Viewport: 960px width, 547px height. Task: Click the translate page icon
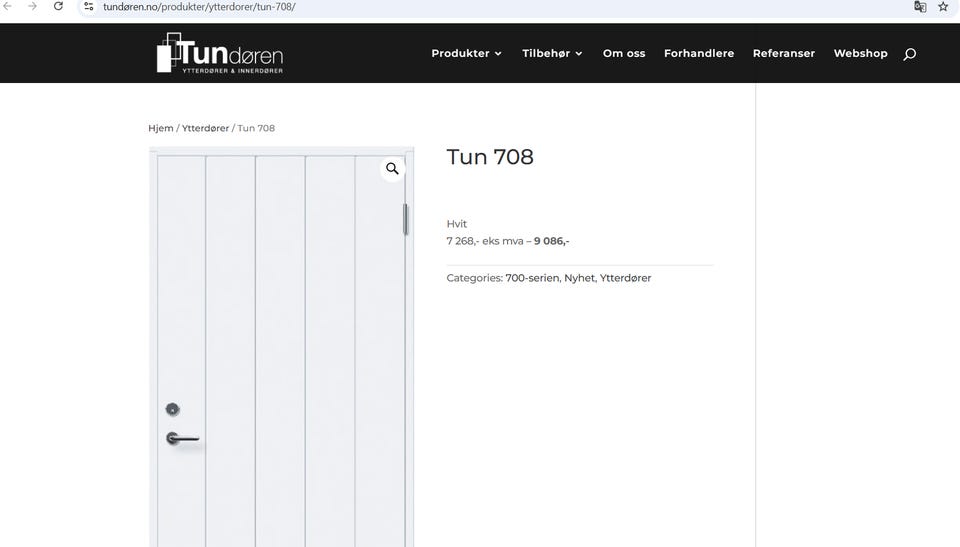920,7
